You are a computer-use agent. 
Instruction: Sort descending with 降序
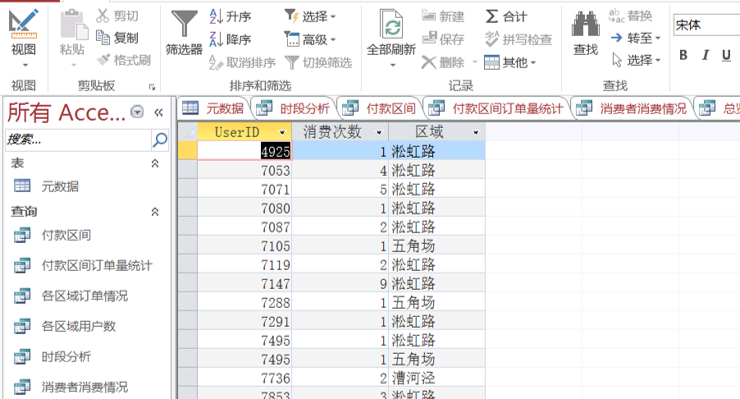coord(230,39)
